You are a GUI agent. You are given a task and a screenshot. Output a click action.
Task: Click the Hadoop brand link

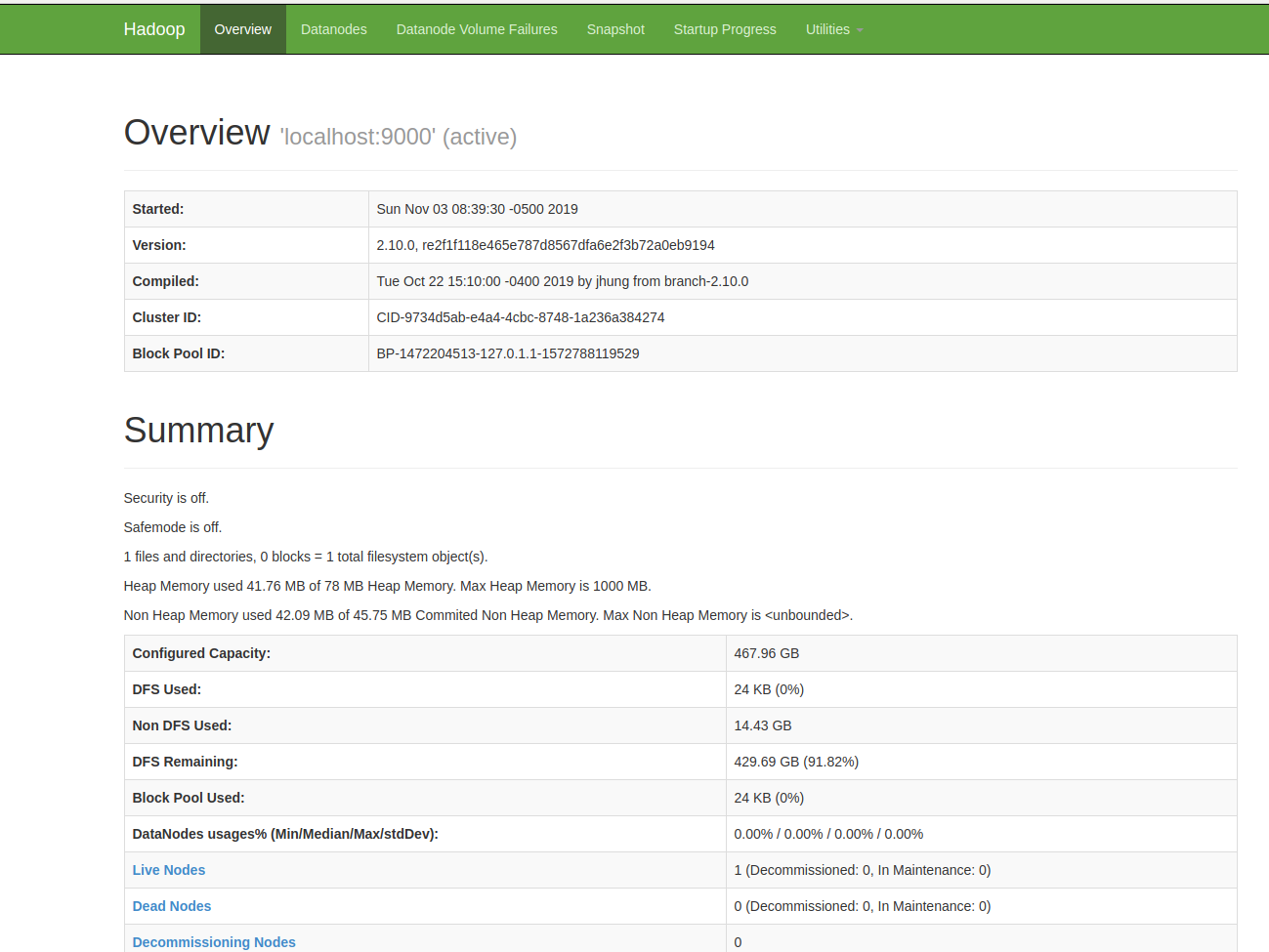[x=154, y=29]
